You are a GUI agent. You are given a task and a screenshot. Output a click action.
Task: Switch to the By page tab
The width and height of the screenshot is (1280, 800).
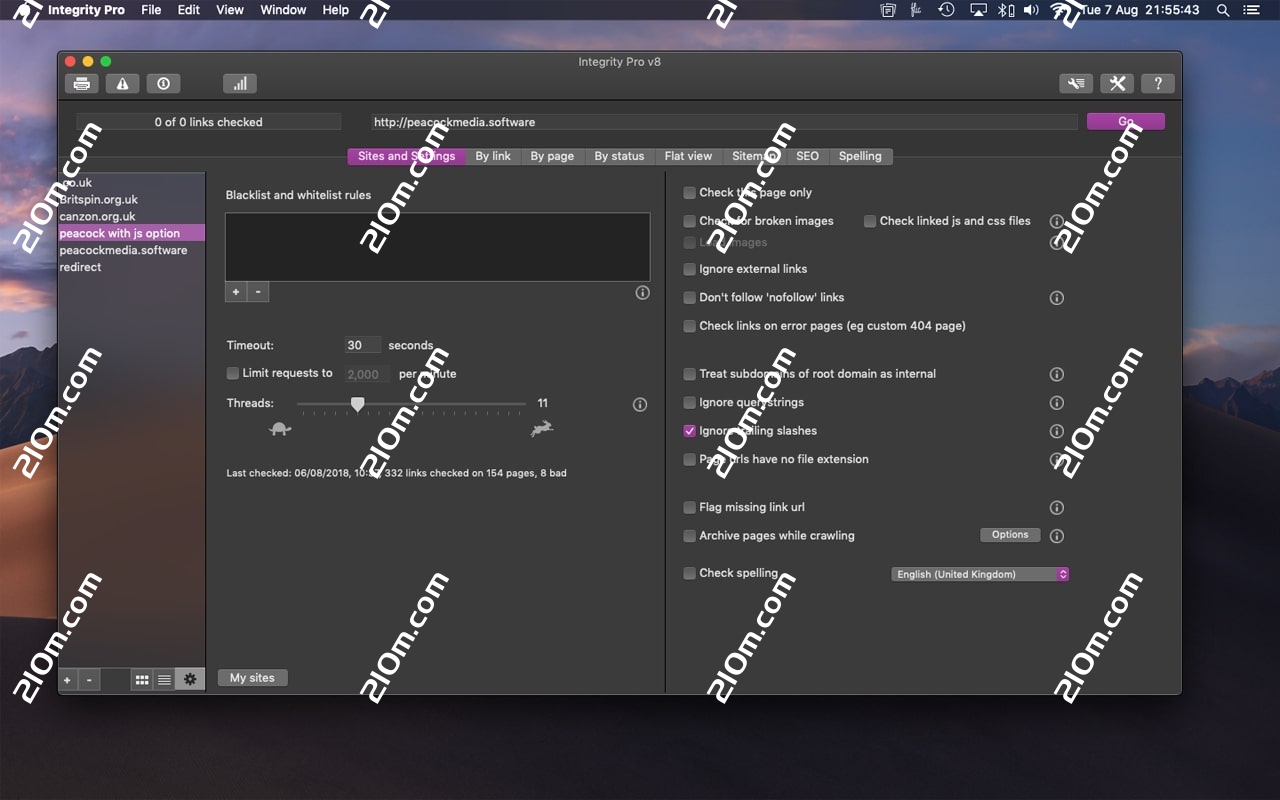tap(552, 156)
